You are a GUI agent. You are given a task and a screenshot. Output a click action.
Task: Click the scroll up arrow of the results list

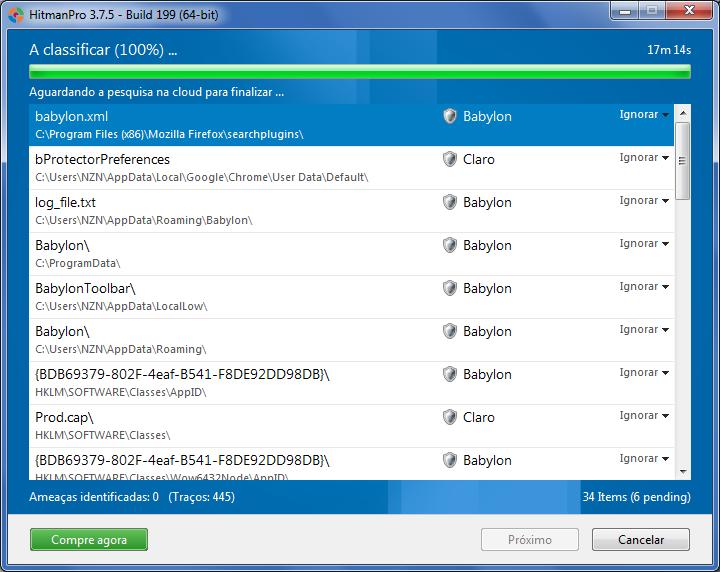[x=683, y=113]
